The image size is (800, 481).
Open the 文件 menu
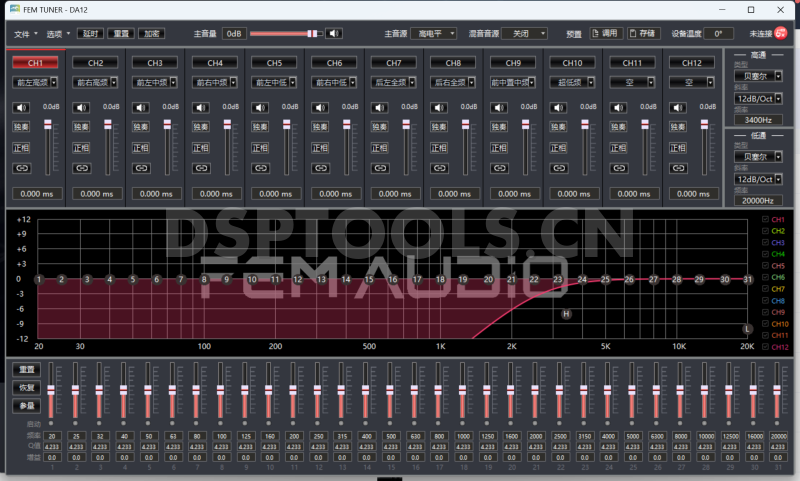click(x=22, y=33)
